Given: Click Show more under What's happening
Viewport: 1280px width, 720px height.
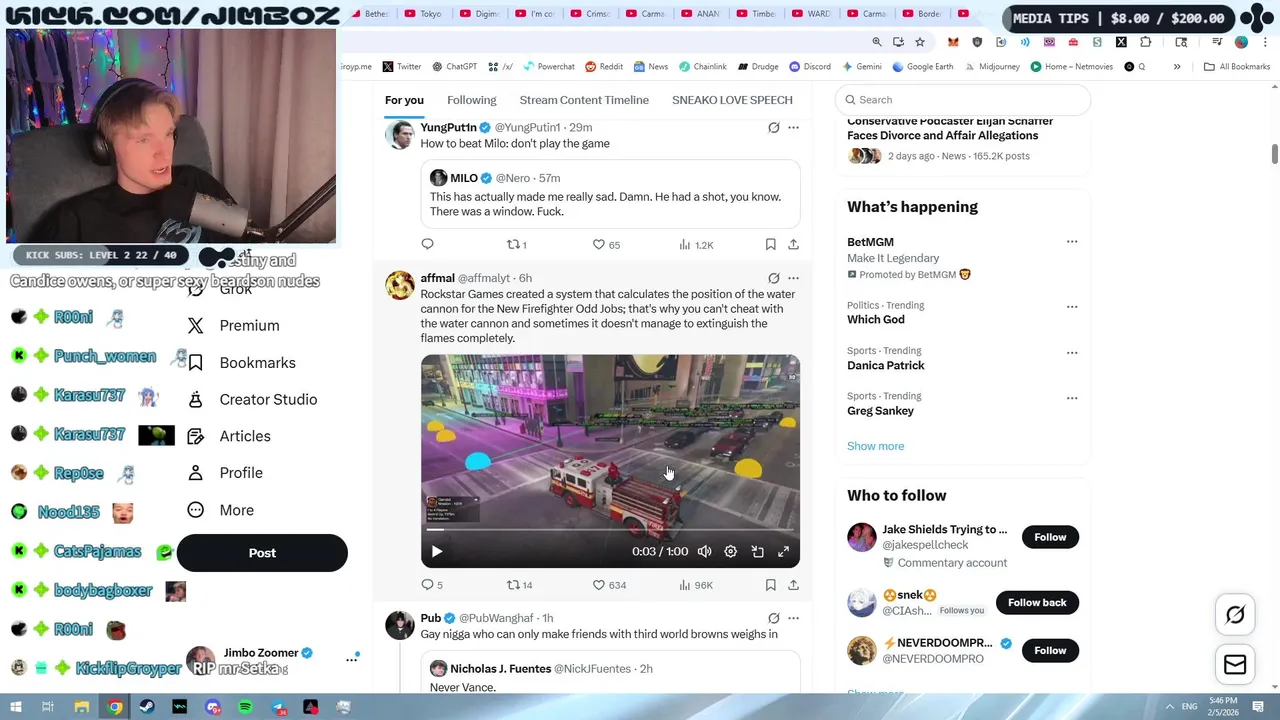Looking at the screenshot, I should click(x=875, y=446).
